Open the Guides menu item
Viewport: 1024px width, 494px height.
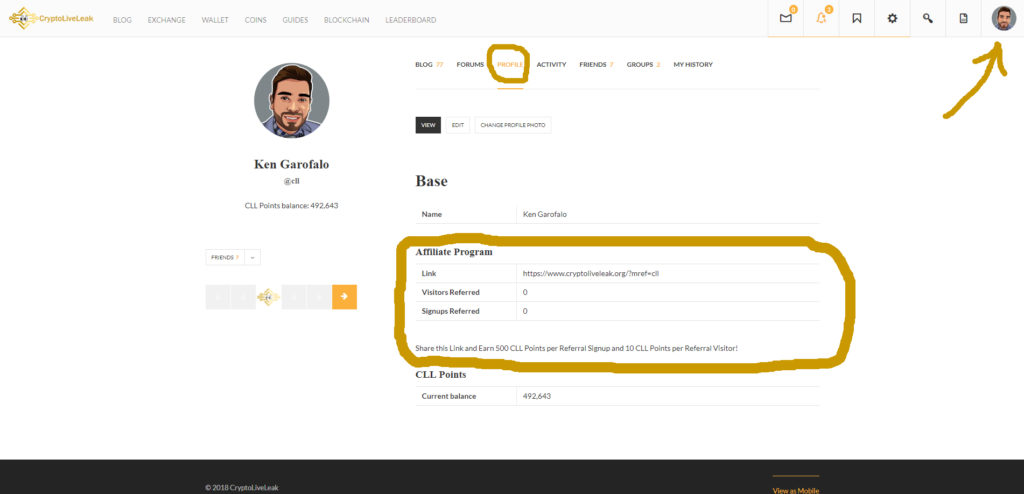295,20
